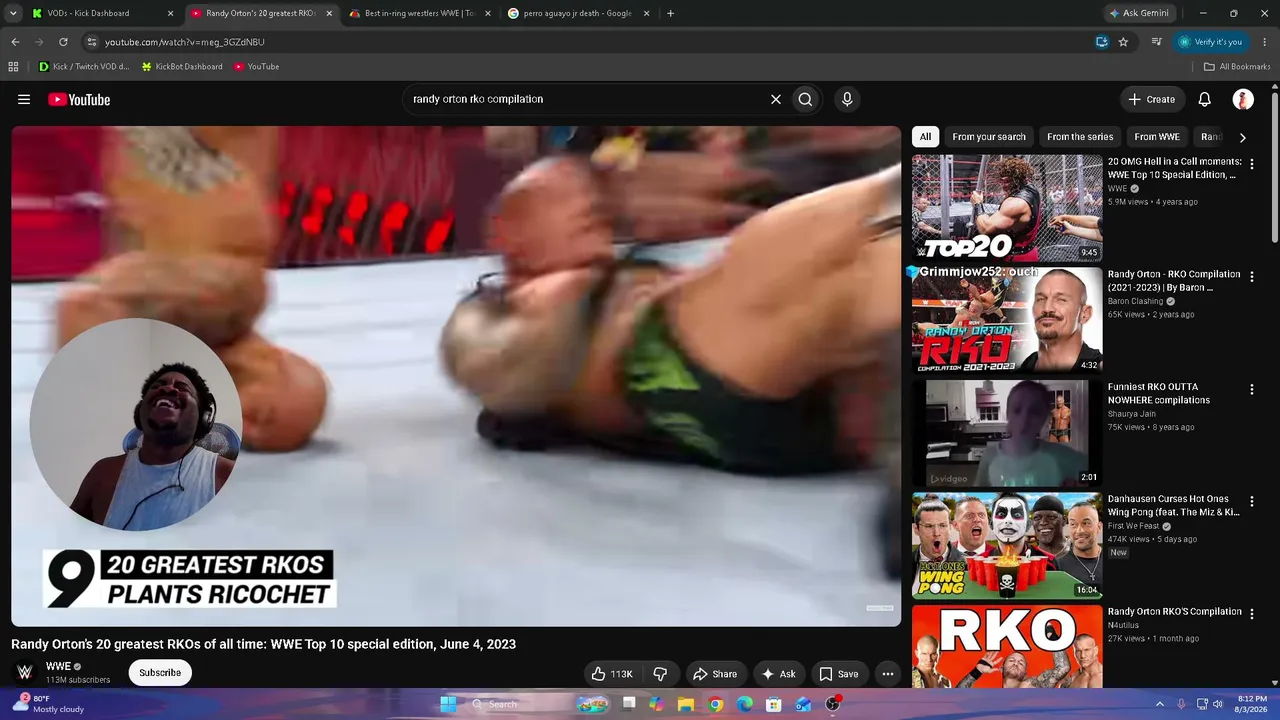Run the search with the magnifier button
This screenshot has height=720, width=1280.
[805, 99]
